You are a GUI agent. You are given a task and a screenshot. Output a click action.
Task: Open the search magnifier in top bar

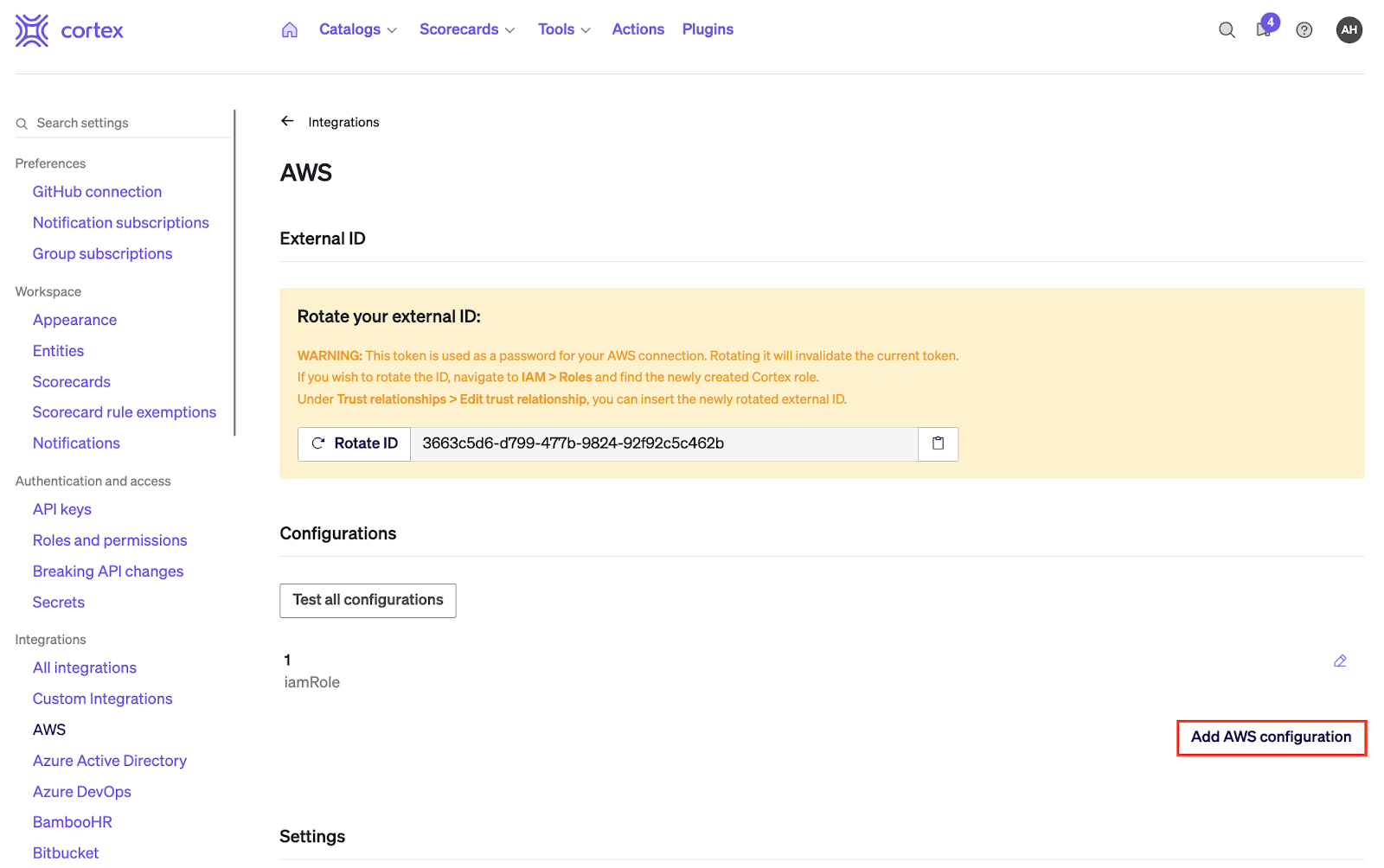[x=1227, y=30]
